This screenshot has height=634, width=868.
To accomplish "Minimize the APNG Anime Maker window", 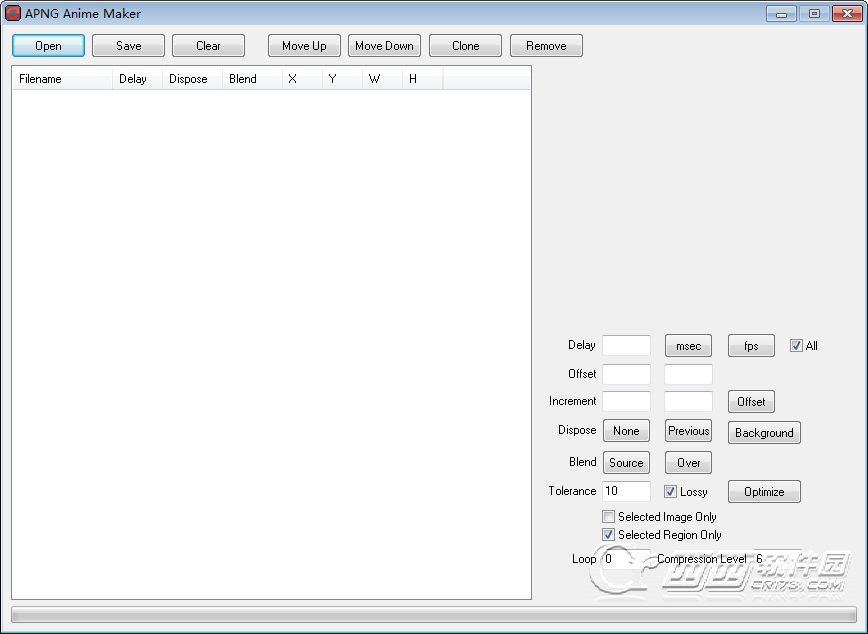I will click(781, 14).
